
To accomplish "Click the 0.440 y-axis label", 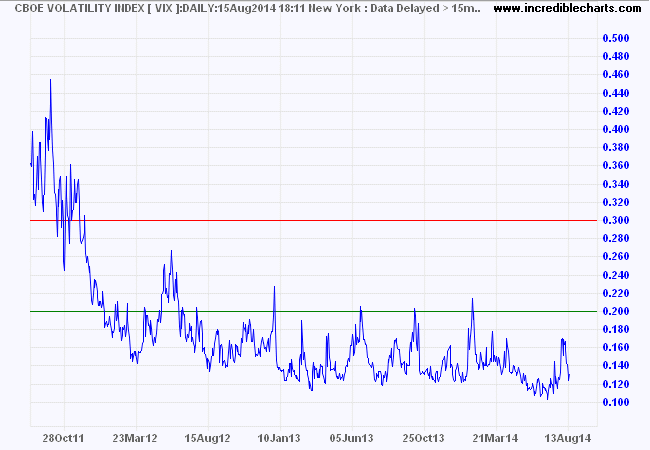I will tap(616, 93).
